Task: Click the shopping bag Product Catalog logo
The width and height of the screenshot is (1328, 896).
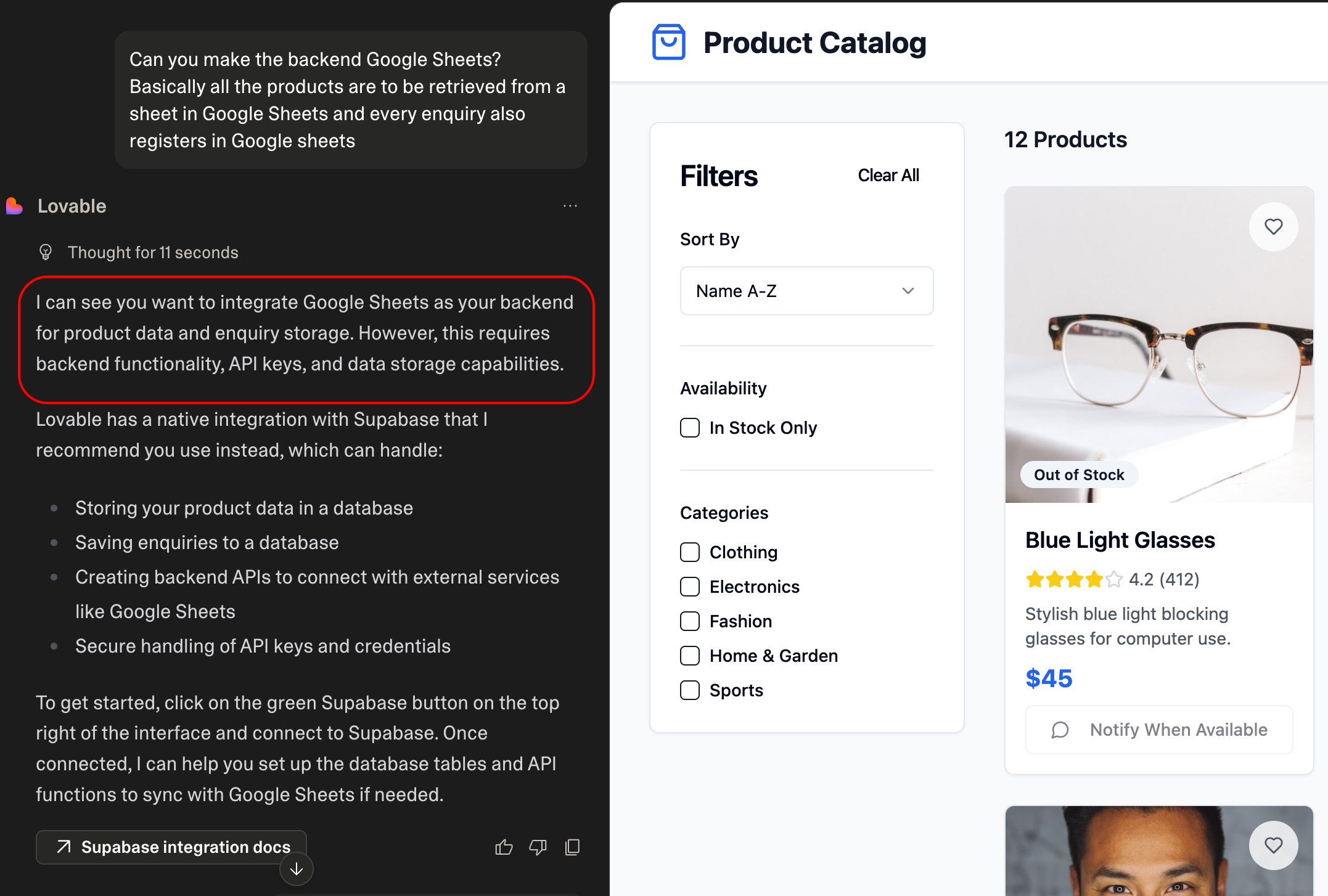Action: coord(669,42)
